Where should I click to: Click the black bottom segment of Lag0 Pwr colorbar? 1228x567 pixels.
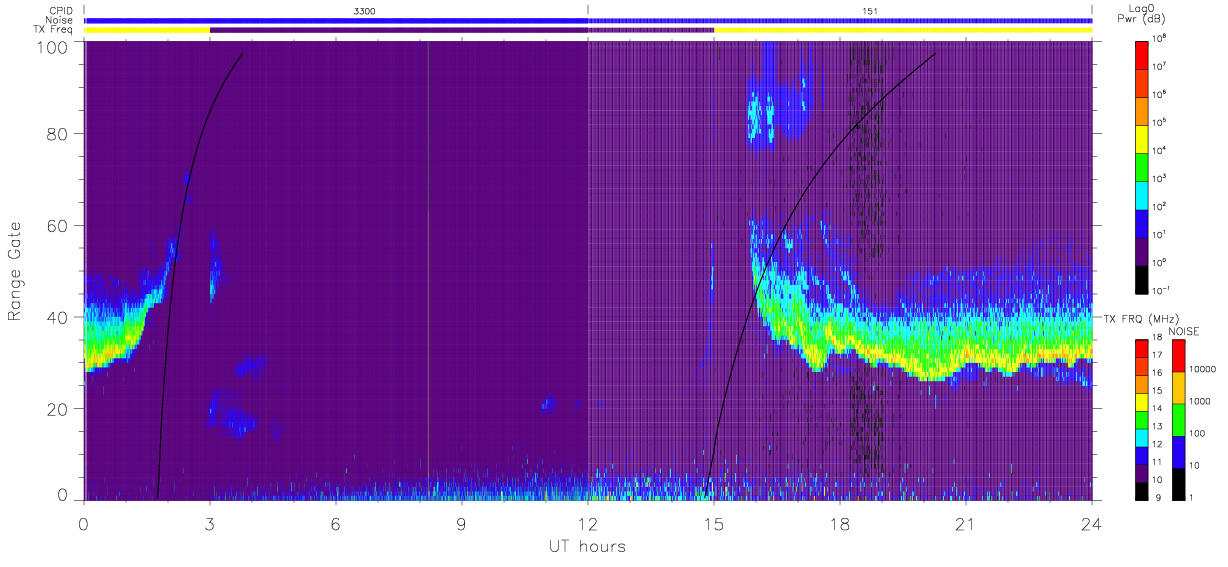(1143, 278)
